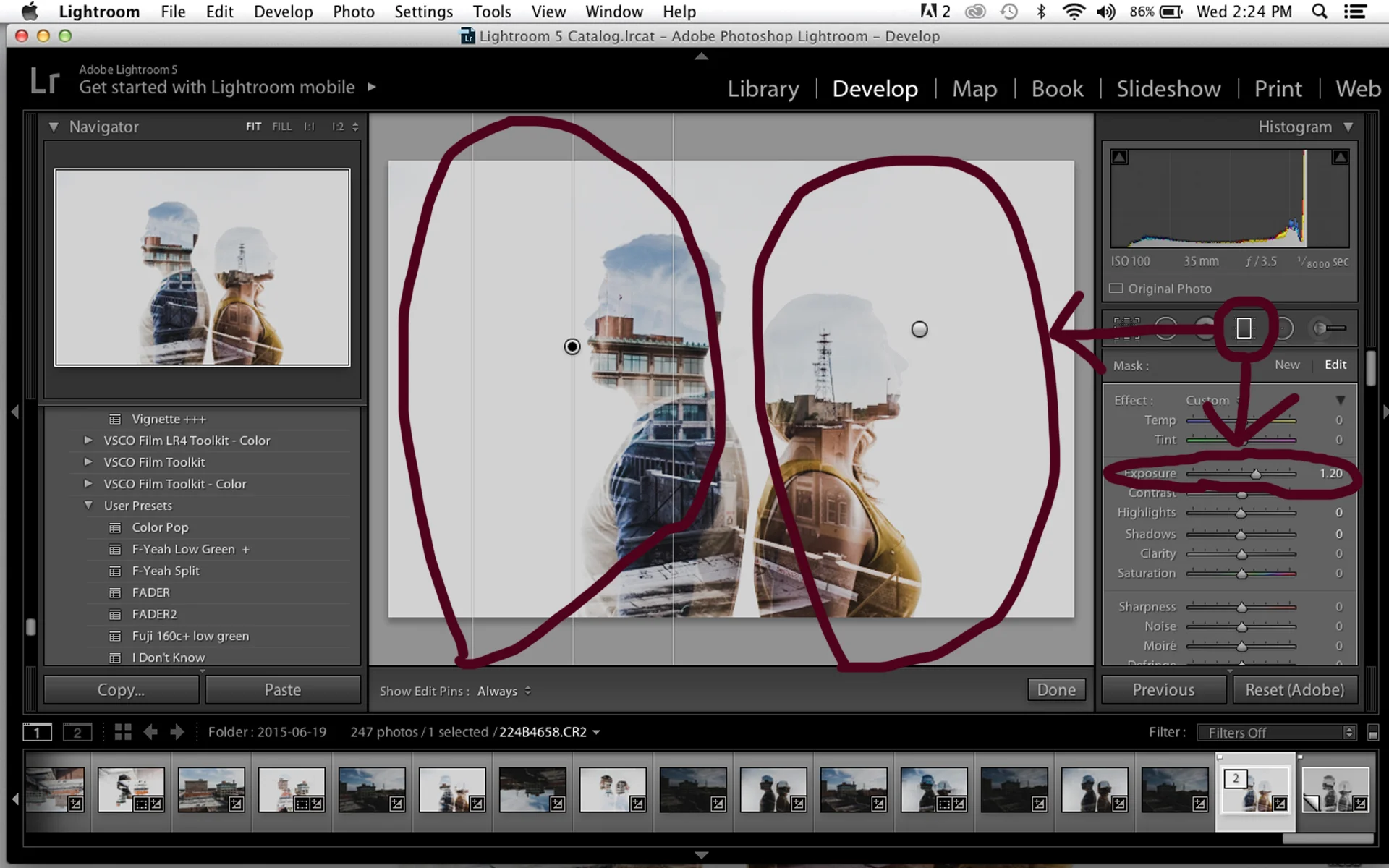Switch mask mode to New
This screenshot has width=1389, height=868.
coord(1286,365)
